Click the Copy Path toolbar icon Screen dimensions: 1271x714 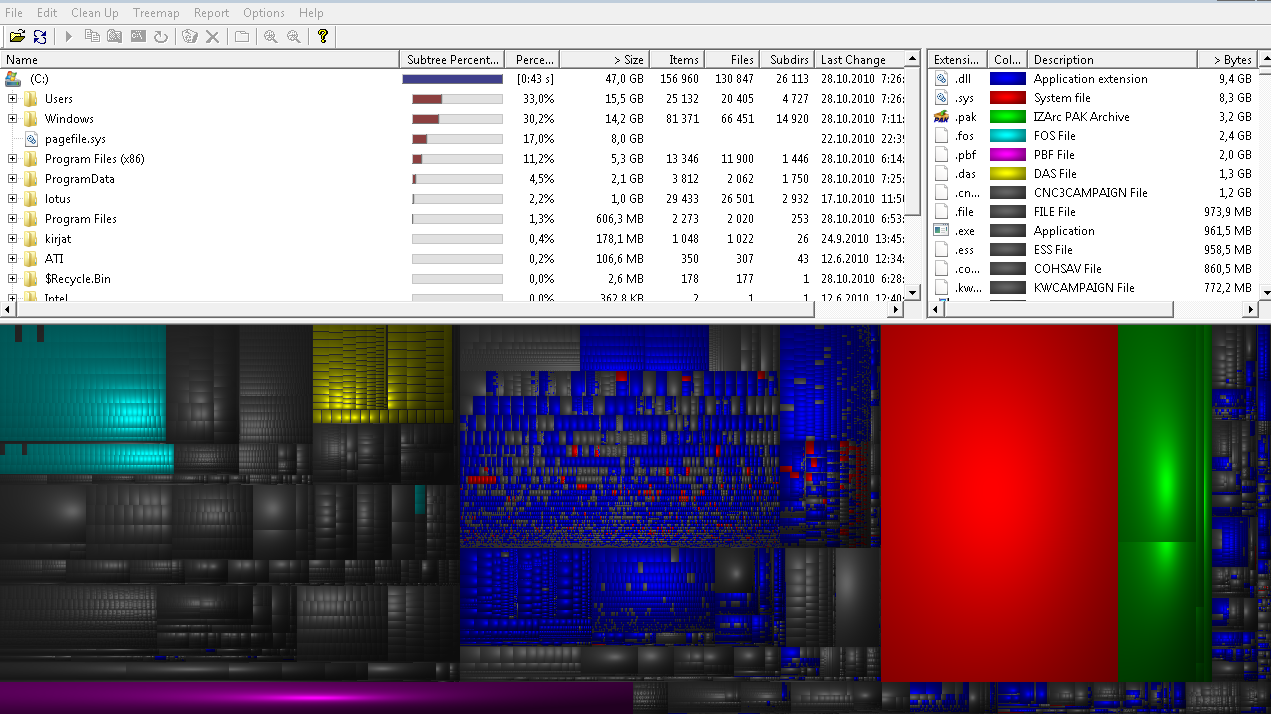(92, 36)
